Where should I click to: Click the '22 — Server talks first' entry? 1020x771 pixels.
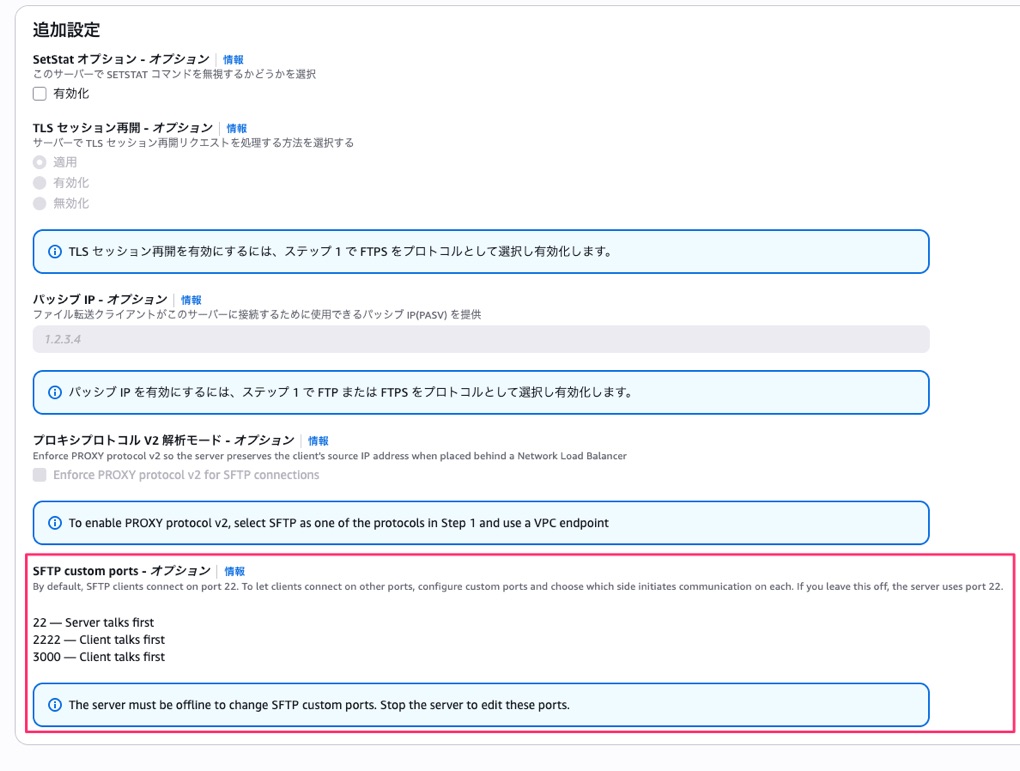pos(94,623)
